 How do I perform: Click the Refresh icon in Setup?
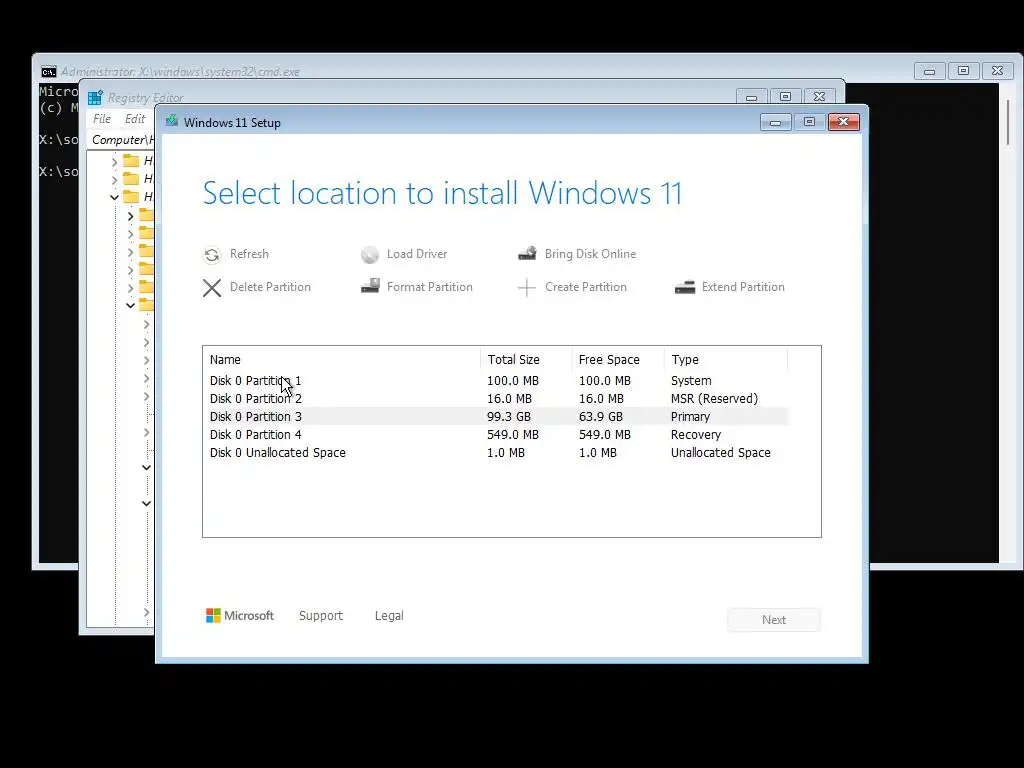click(x=212, y=255)
